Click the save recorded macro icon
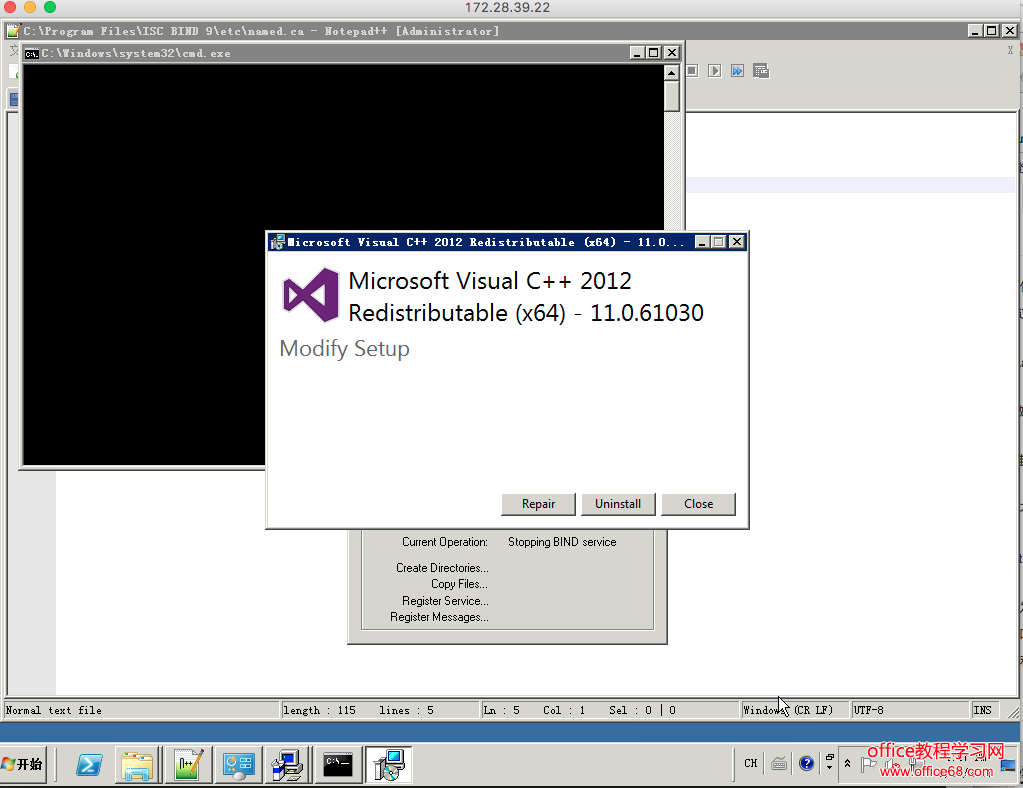 [x=761, y=70]
